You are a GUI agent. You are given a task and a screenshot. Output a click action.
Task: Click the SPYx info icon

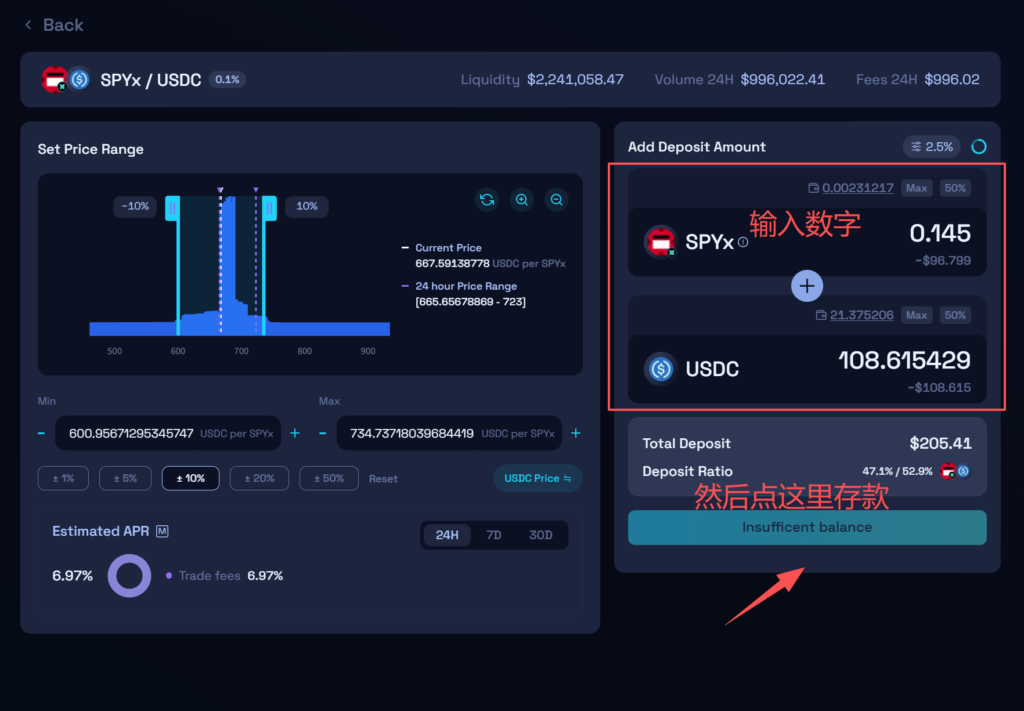(x=743, y=242)
